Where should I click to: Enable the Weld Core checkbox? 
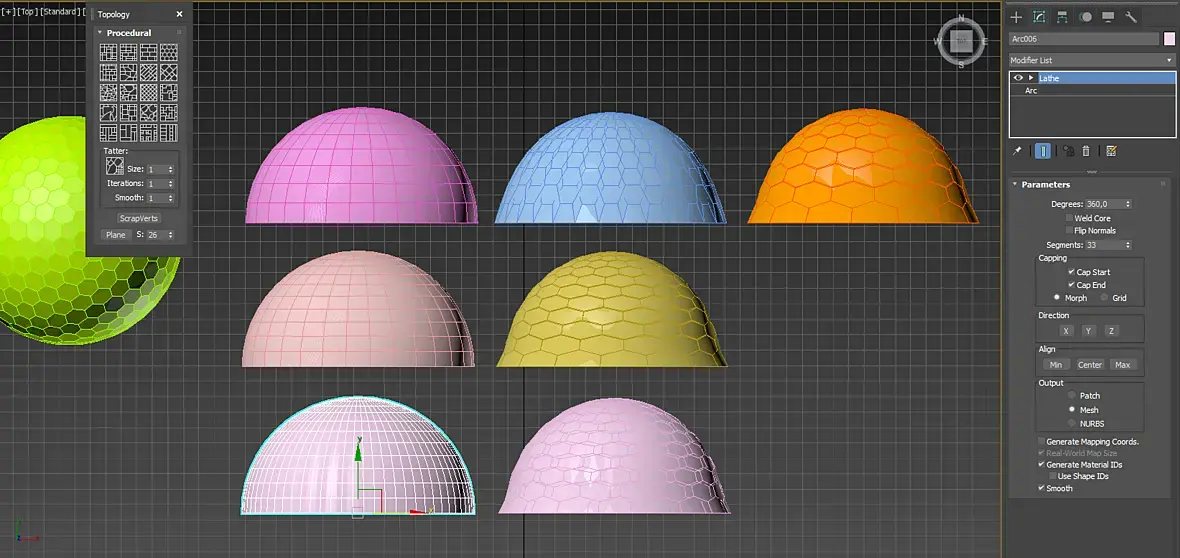(1069, 218)
